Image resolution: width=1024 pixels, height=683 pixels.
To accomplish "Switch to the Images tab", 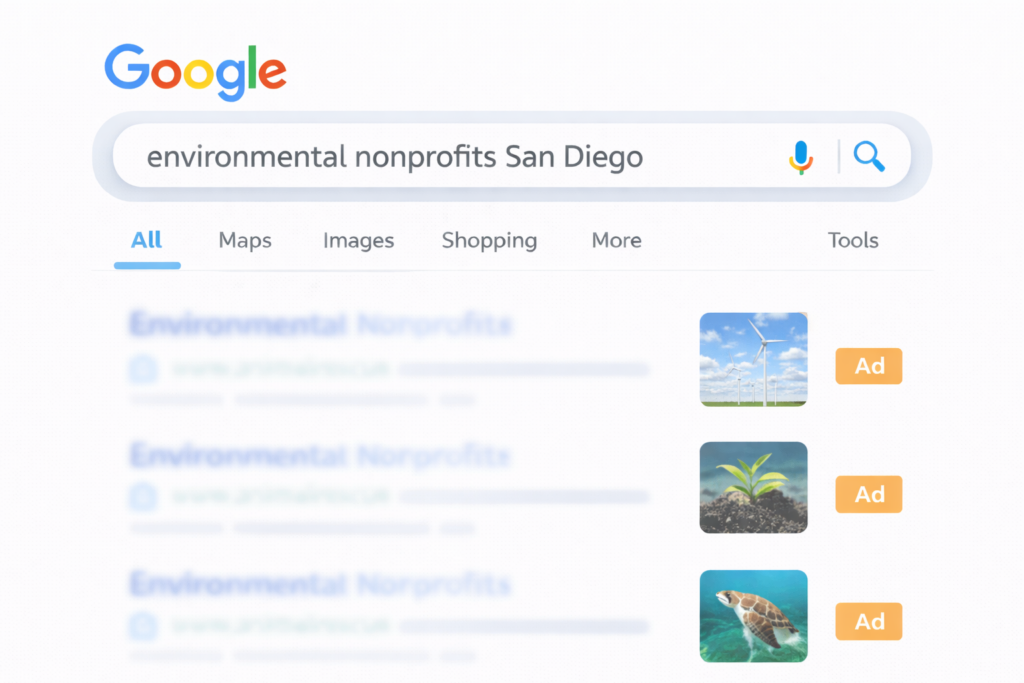I will [x=358, y=240].
